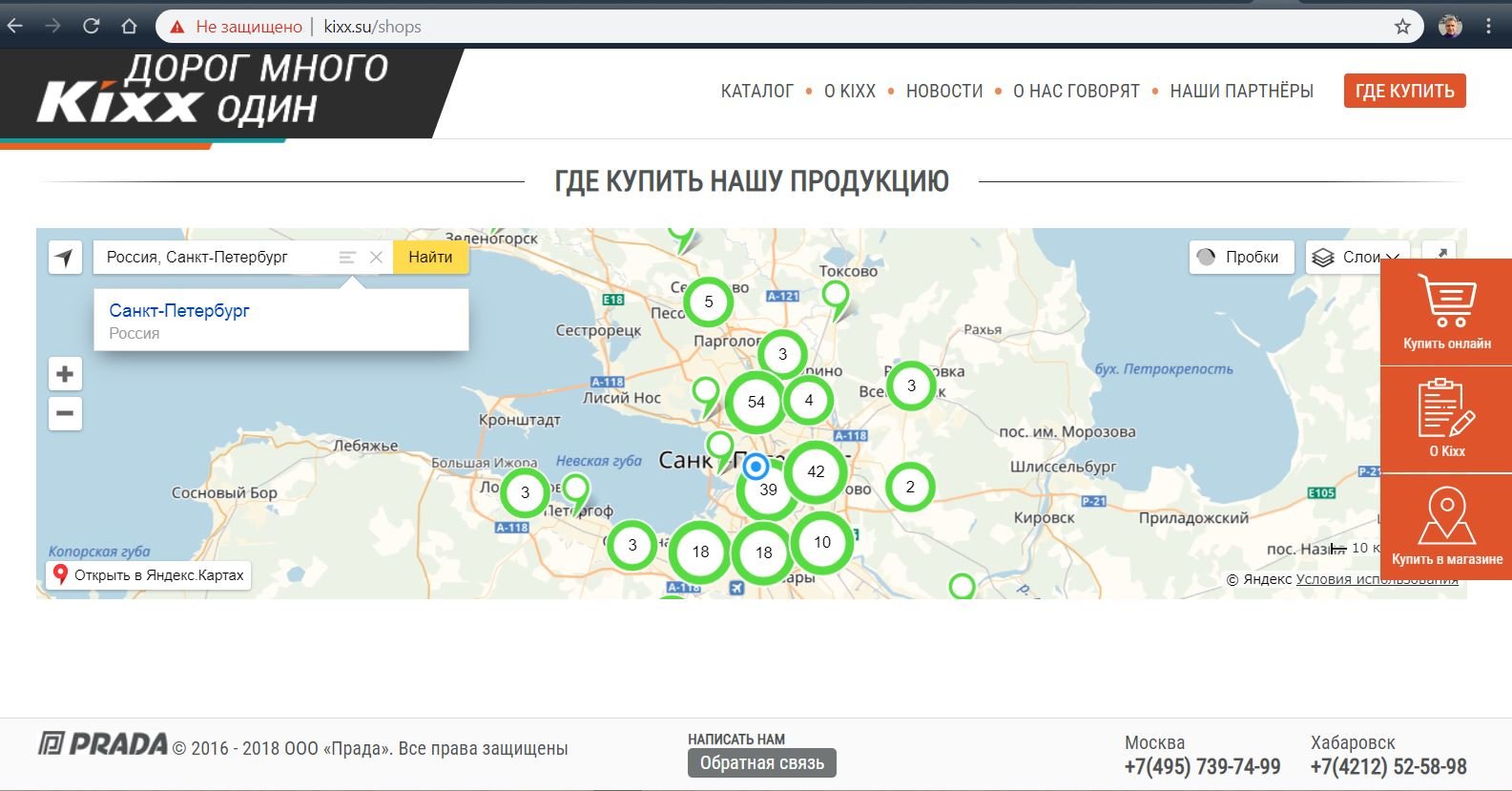Viewport: 1512px width, 791px height.
Task: Open search results list icon in map search
Action: 347,257
